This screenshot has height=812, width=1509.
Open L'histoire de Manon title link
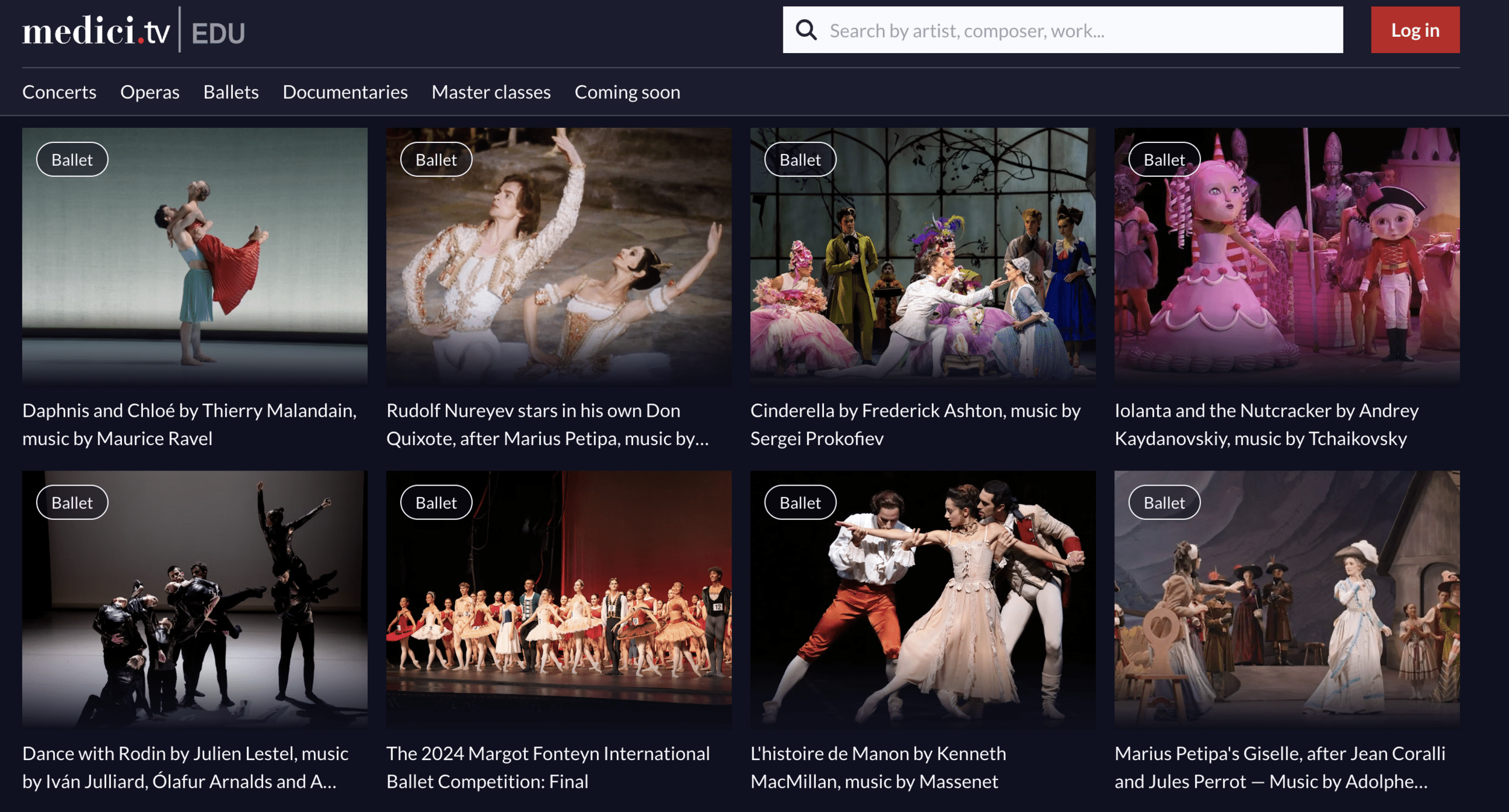[x=877, y=767]
